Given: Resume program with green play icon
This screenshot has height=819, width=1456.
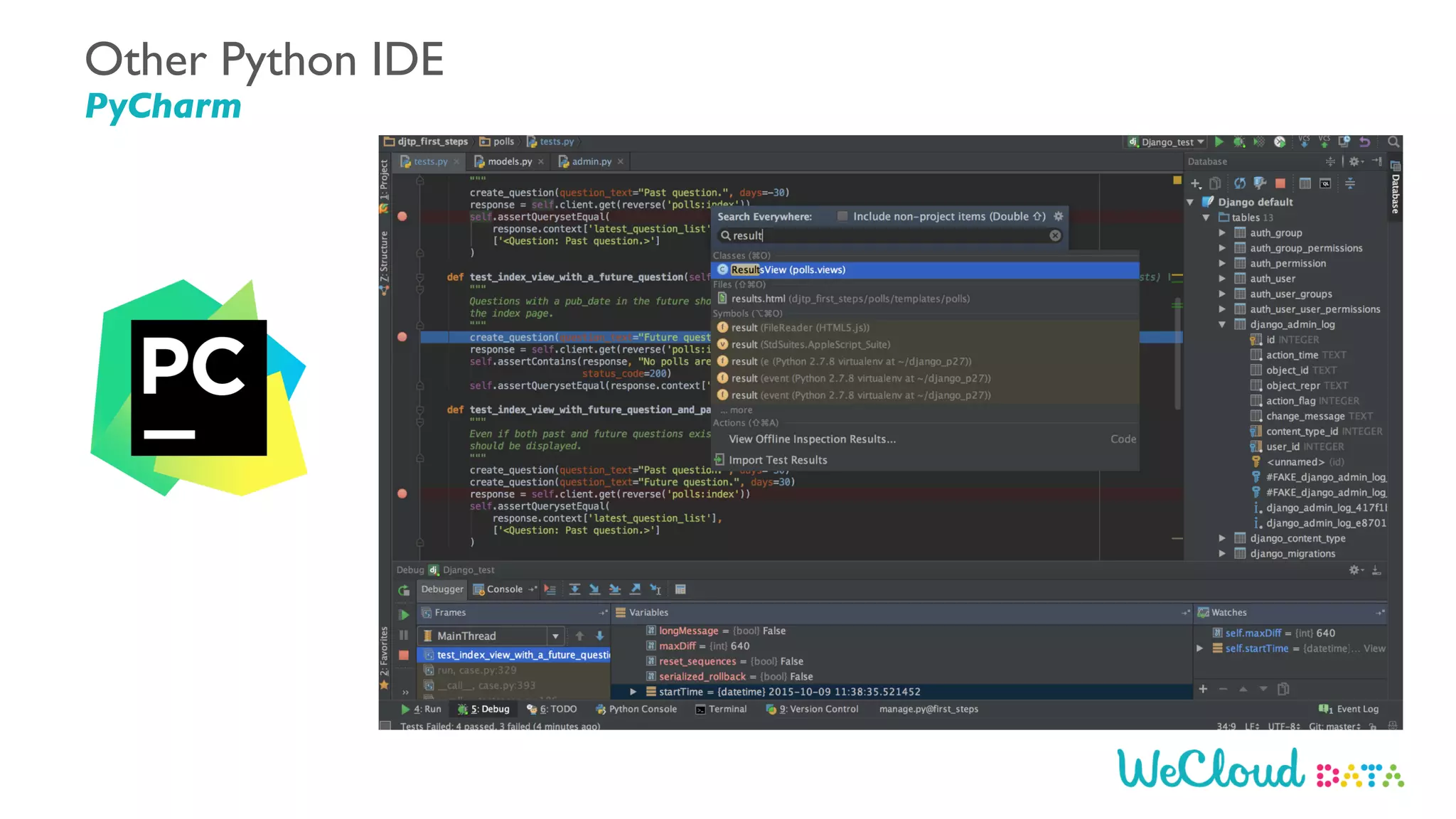Looking at the screenshot, I should [404, 615].
